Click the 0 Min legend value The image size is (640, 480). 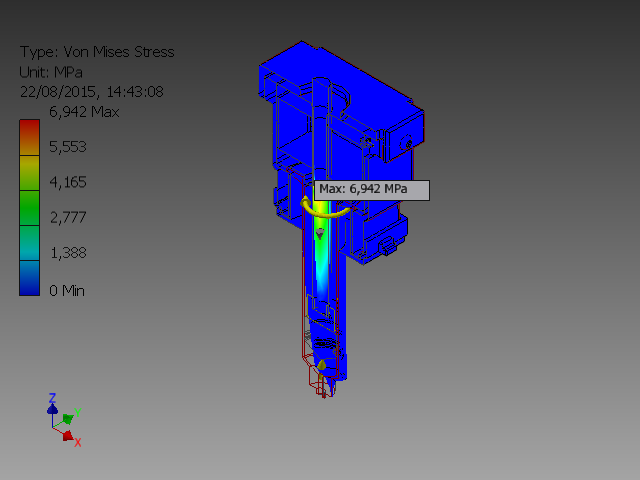coord(67,291)
